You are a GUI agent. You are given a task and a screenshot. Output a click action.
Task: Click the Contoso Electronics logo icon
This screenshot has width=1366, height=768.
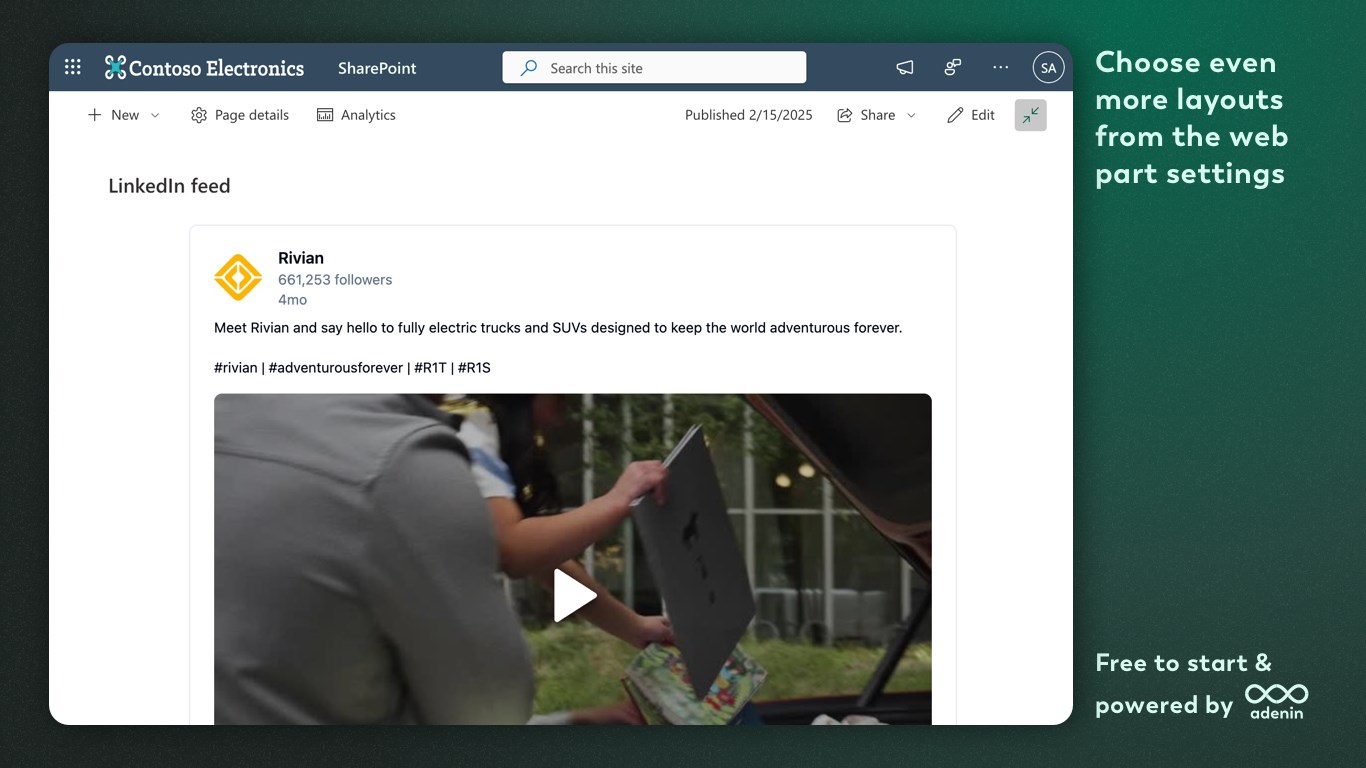(116, 68)
